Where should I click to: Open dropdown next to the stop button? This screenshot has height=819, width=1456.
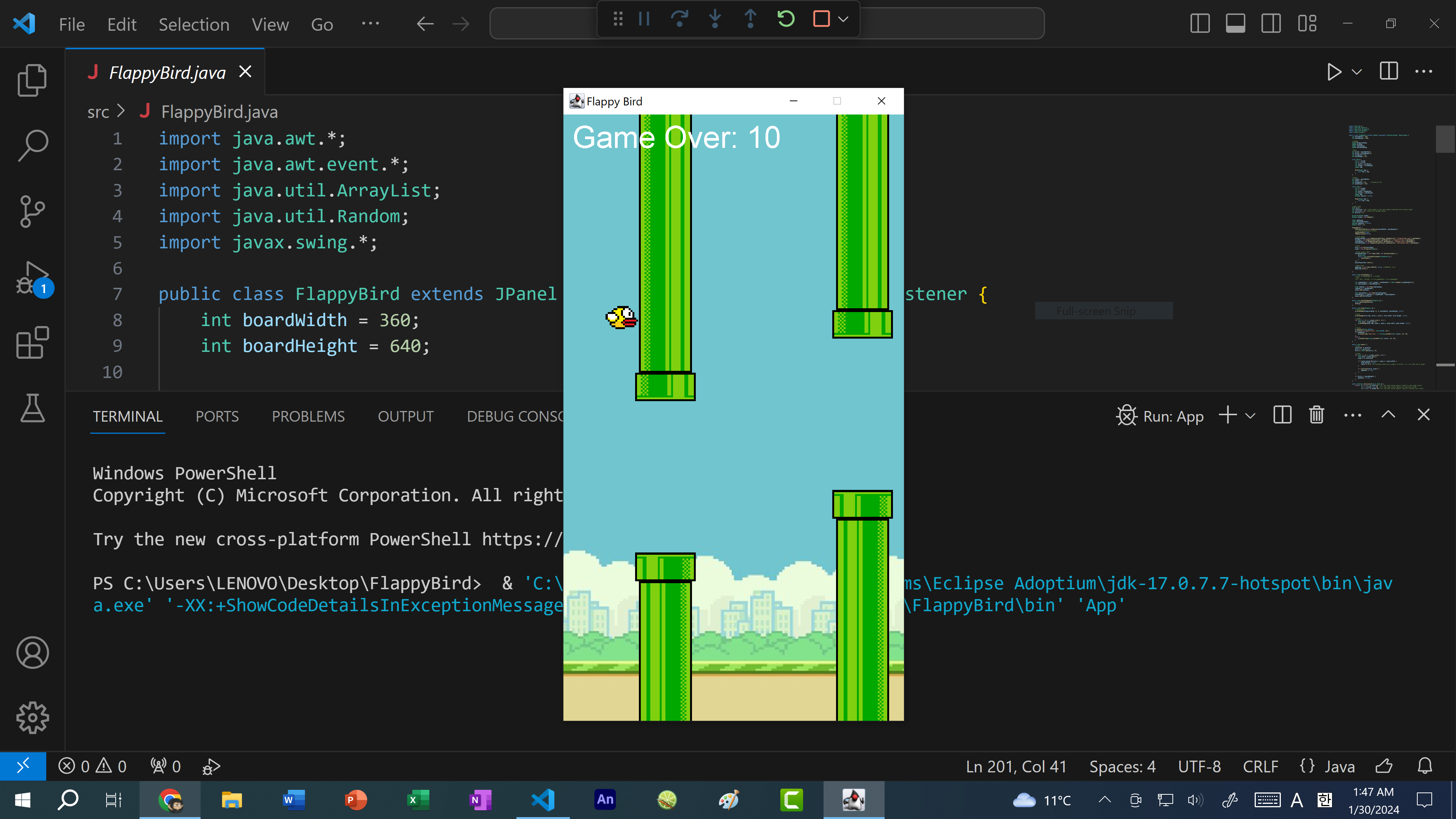[843, 19]
